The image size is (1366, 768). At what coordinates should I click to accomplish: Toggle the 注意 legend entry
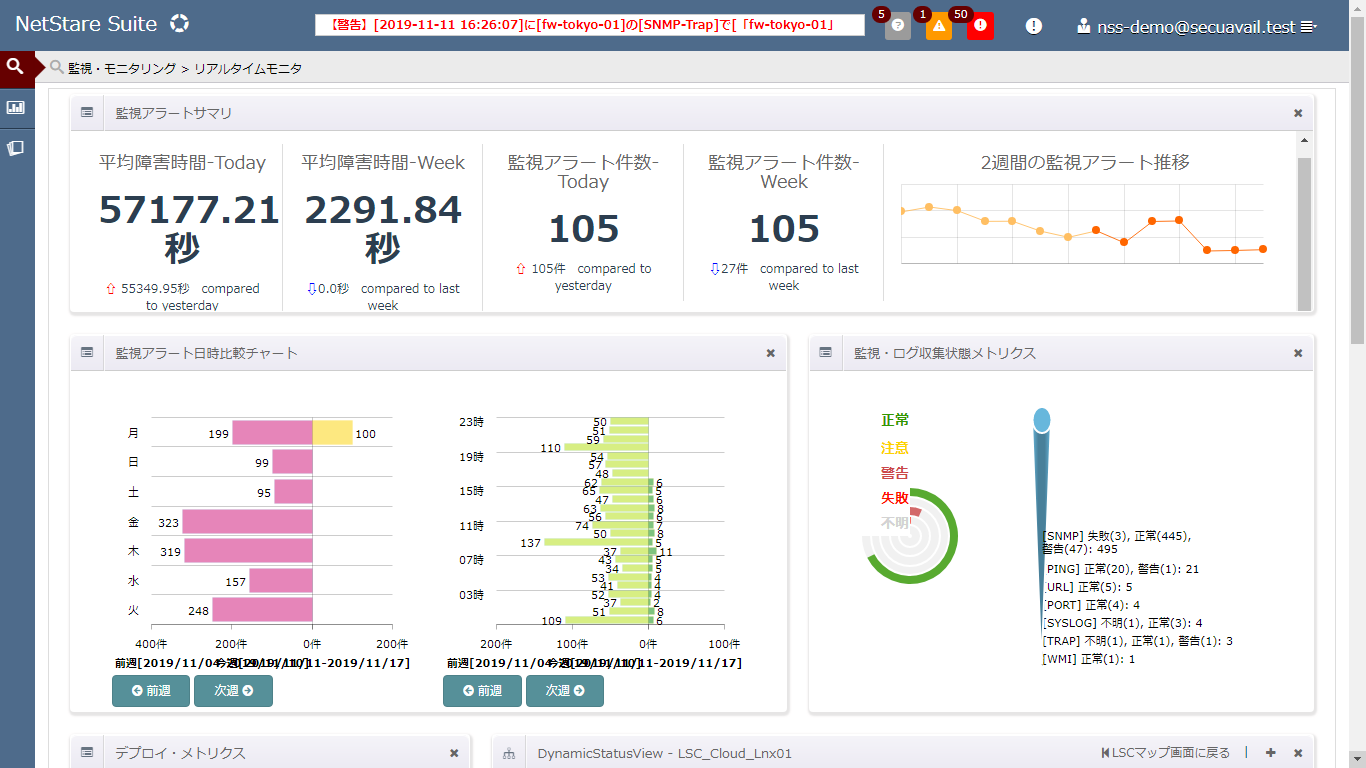pyautogui.click(x=895, y=447)
